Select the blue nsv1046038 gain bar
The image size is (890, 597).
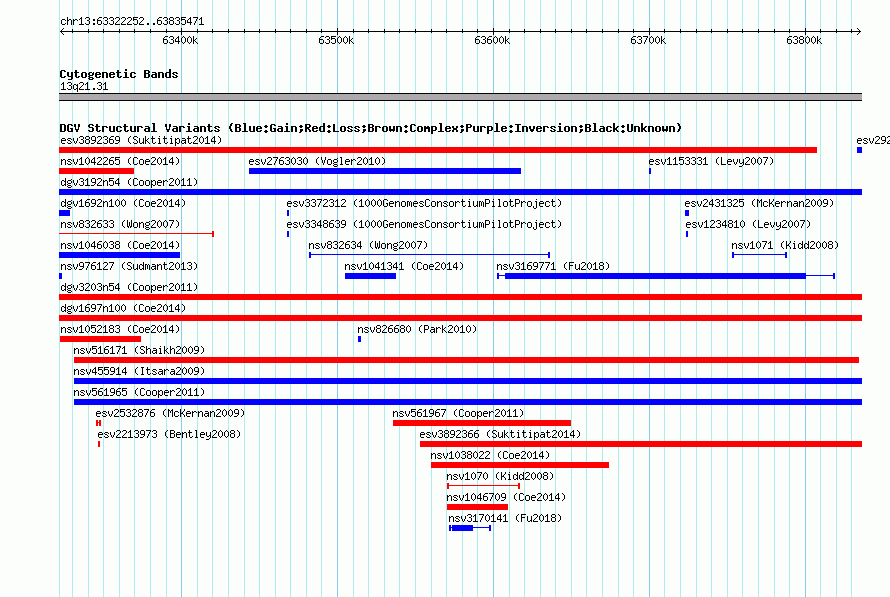[120, 255]
